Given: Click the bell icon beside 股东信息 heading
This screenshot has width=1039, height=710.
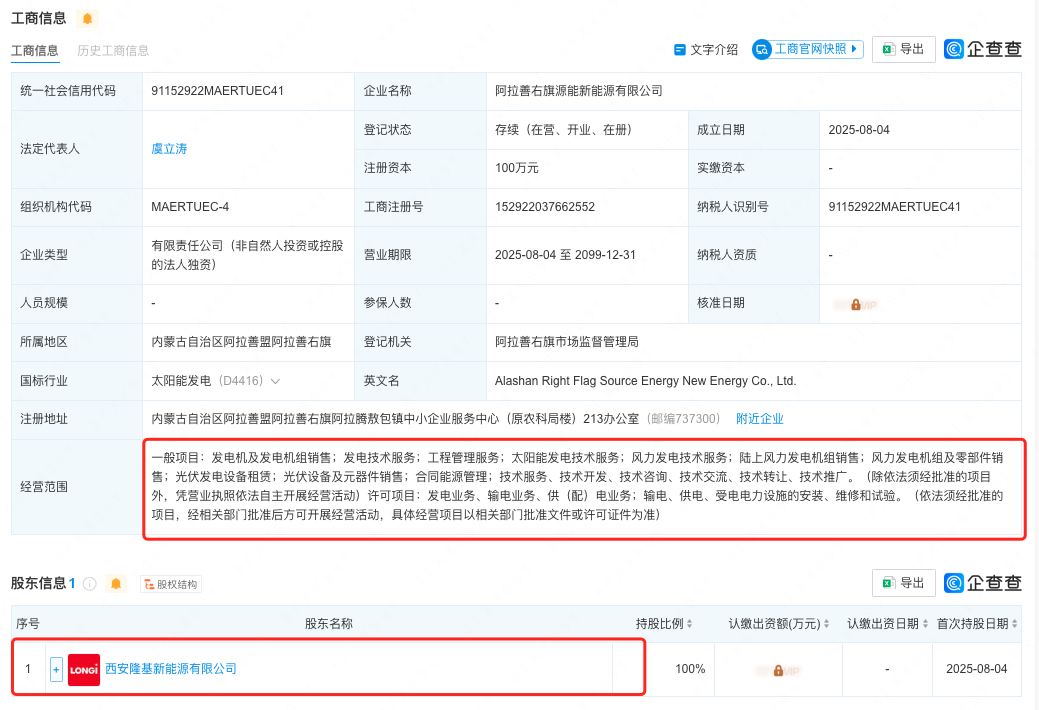Looking at the screenshot, I should click(x=116, y=583).
